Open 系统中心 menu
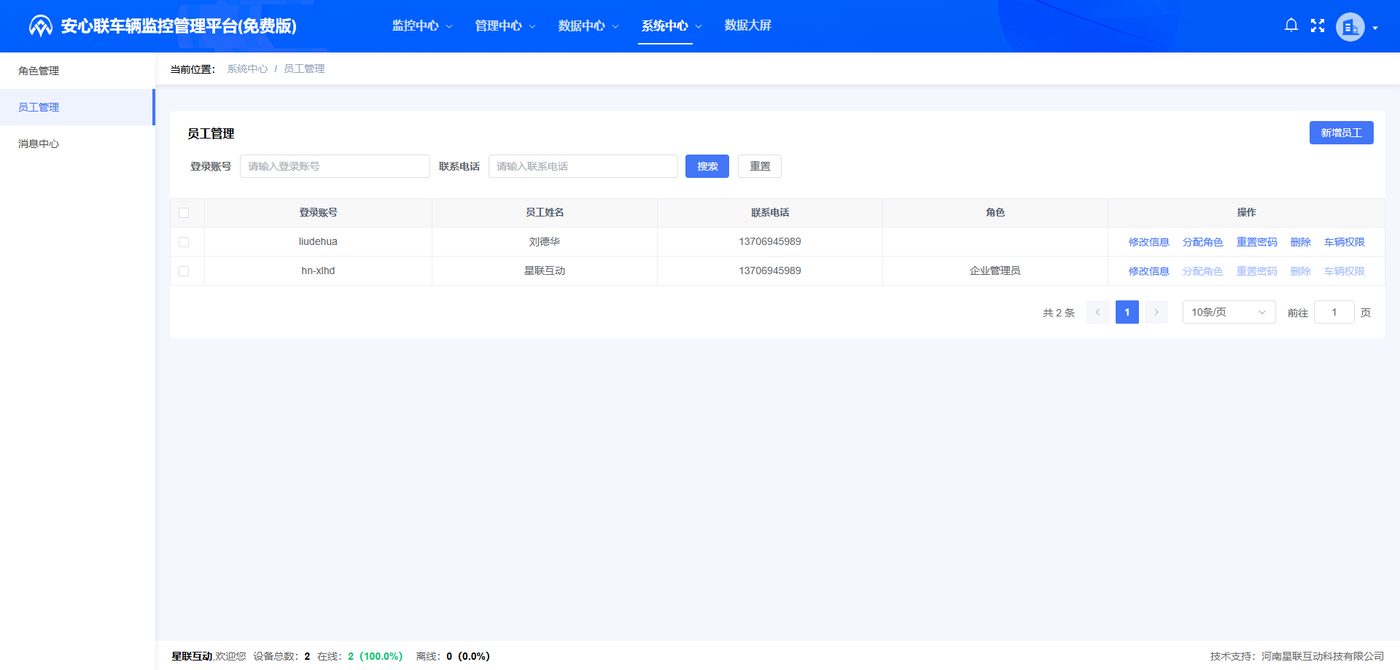Viewport: 1400px width, 670px height. click(x=671, y=26)
